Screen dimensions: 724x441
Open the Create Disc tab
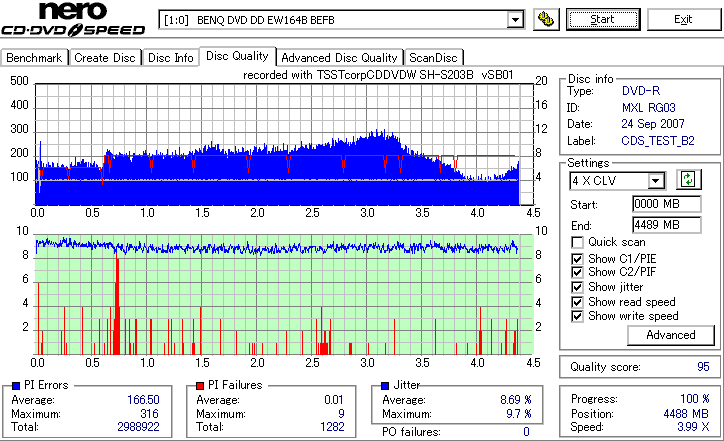105,58
